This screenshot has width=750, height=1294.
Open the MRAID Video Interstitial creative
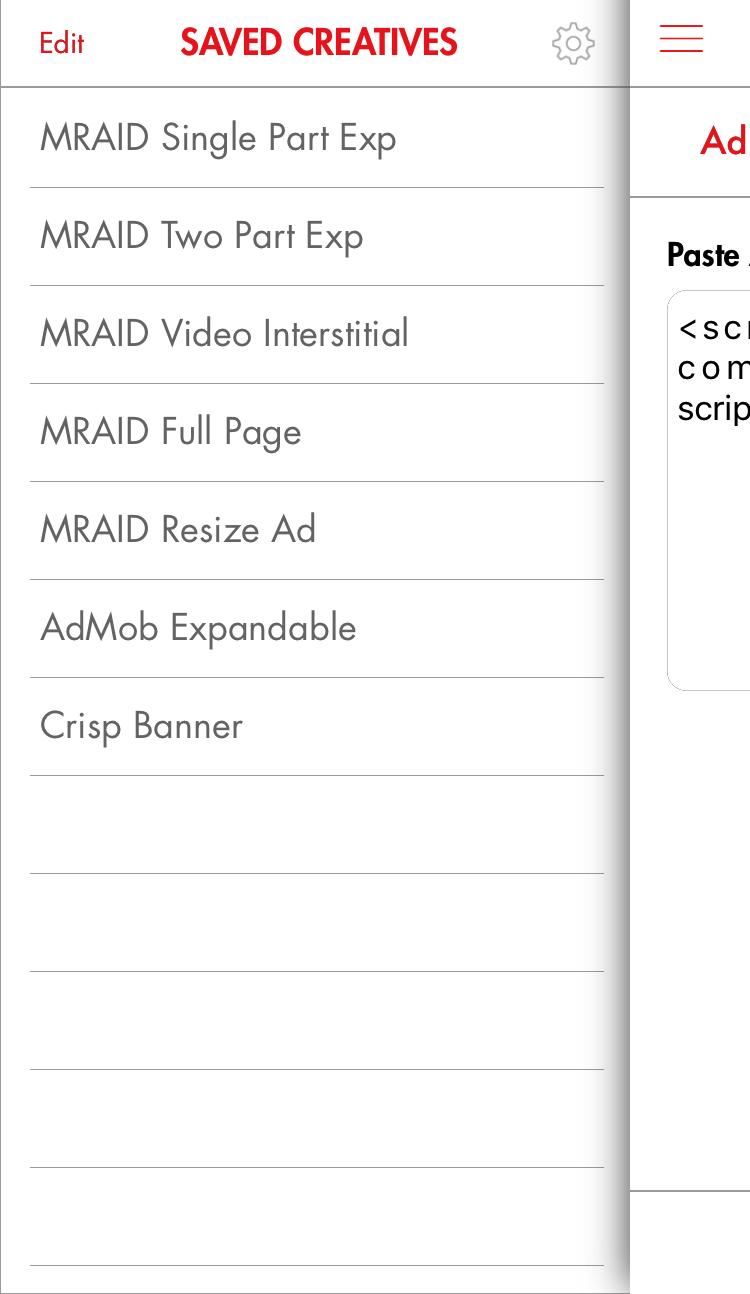coord(224,333)
